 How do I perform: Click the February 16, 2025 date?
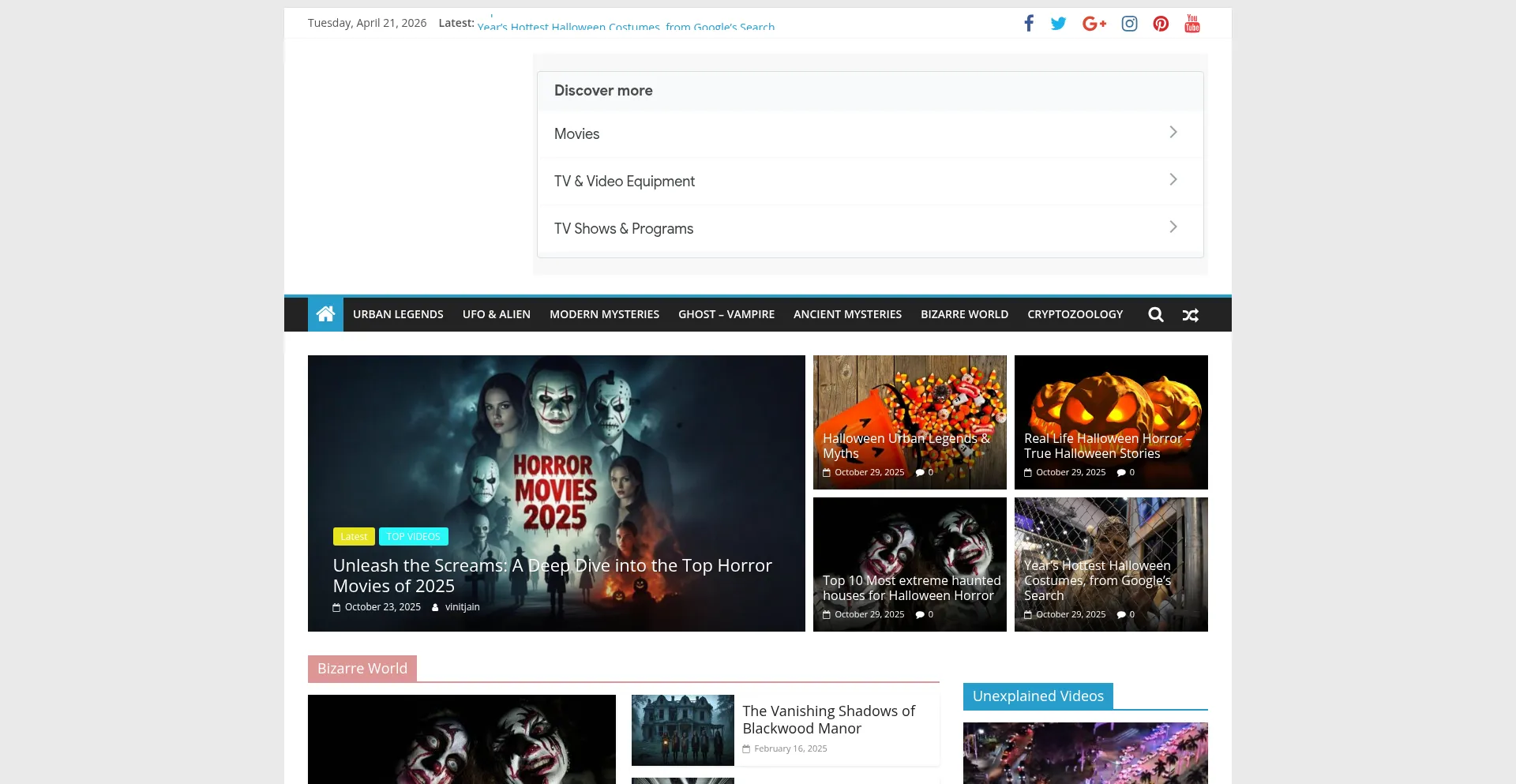click(790, 748)
